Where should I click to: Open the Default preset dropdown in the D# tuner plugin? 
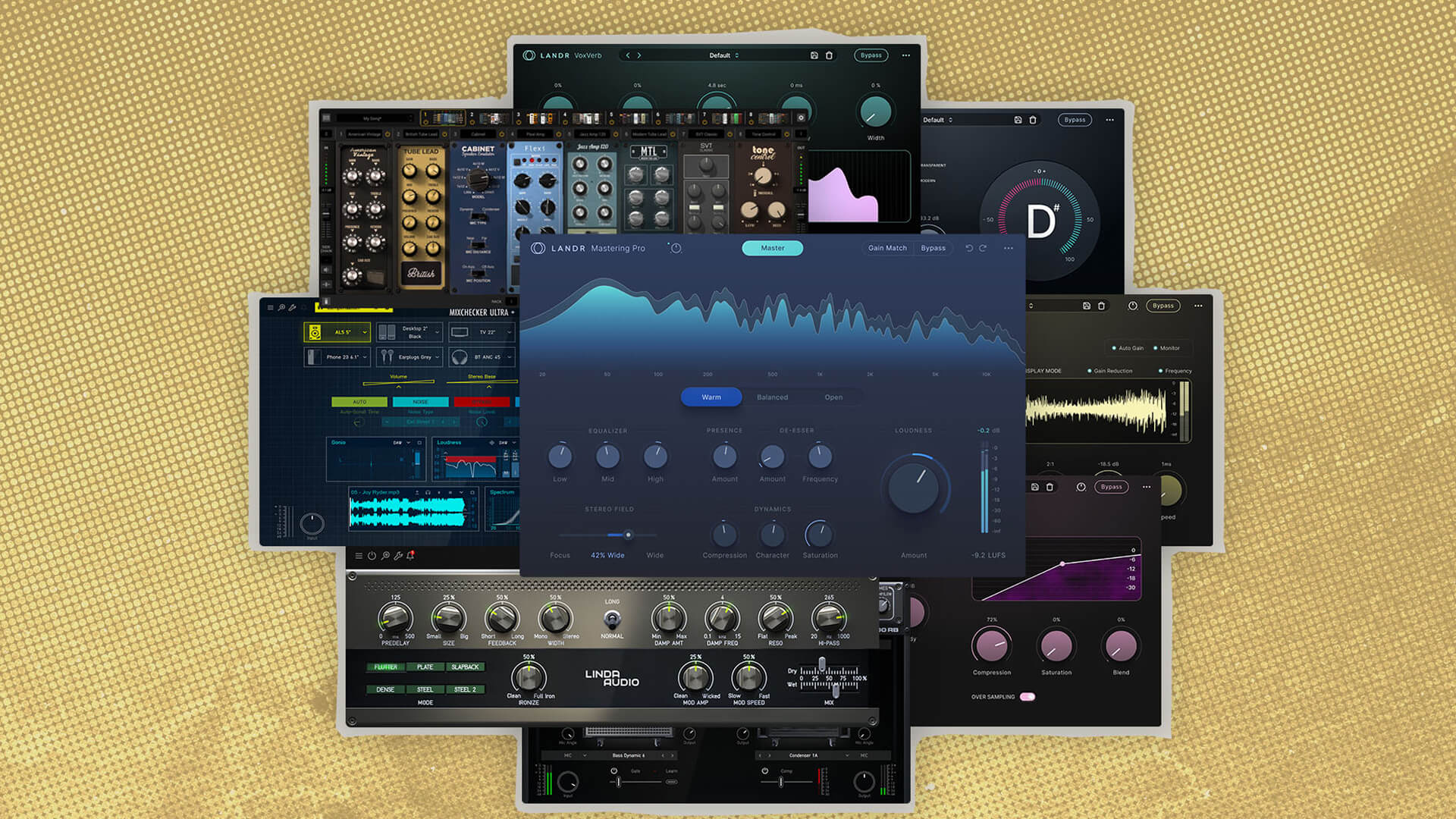point(937,120)
